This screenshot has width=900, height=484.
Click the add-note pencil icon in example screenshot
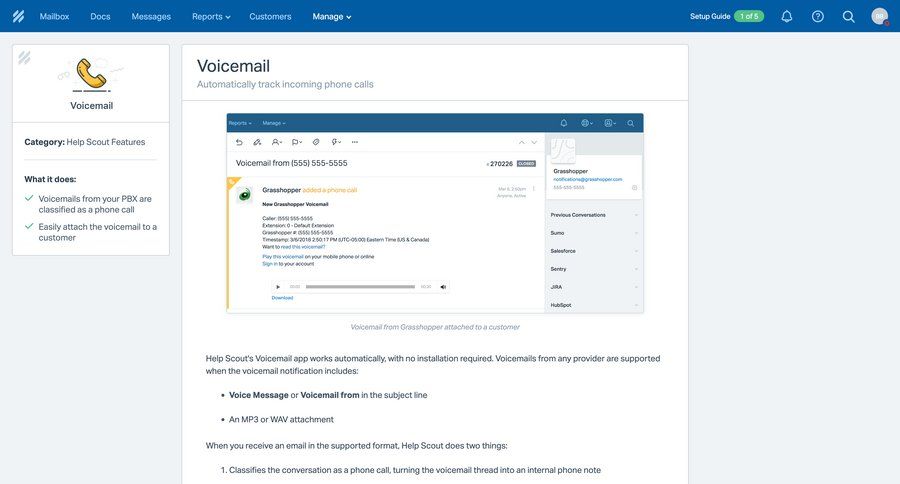(x=257, y=142)
